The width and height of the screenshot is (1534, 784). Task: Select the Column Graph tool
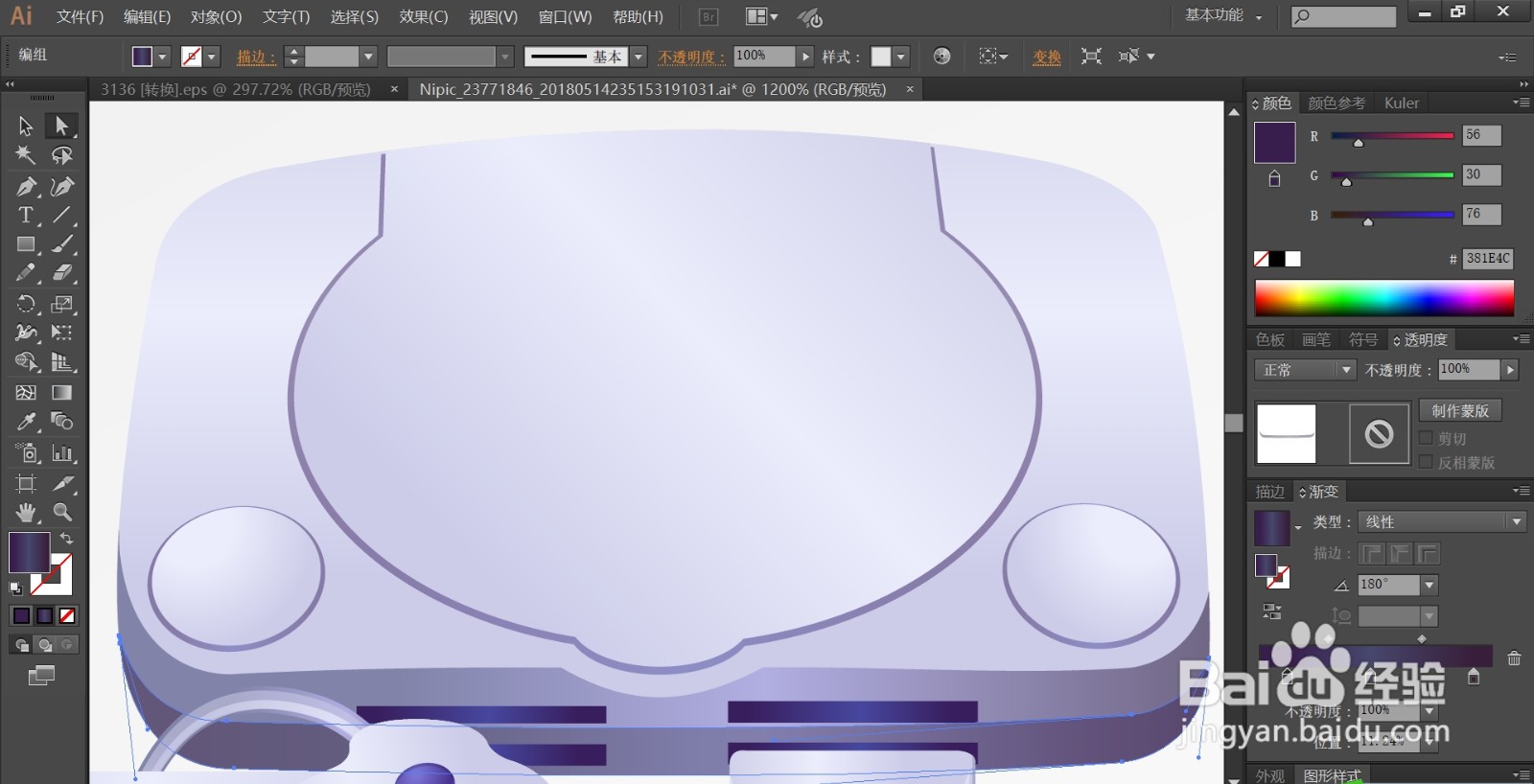point(62,452)
